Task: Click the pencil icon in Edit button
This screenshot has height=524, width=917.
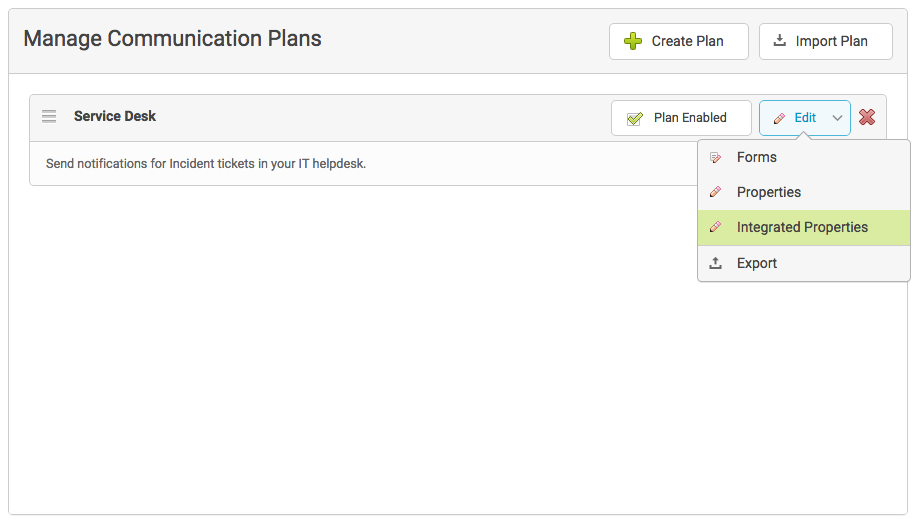Action: tap(779, 119)
